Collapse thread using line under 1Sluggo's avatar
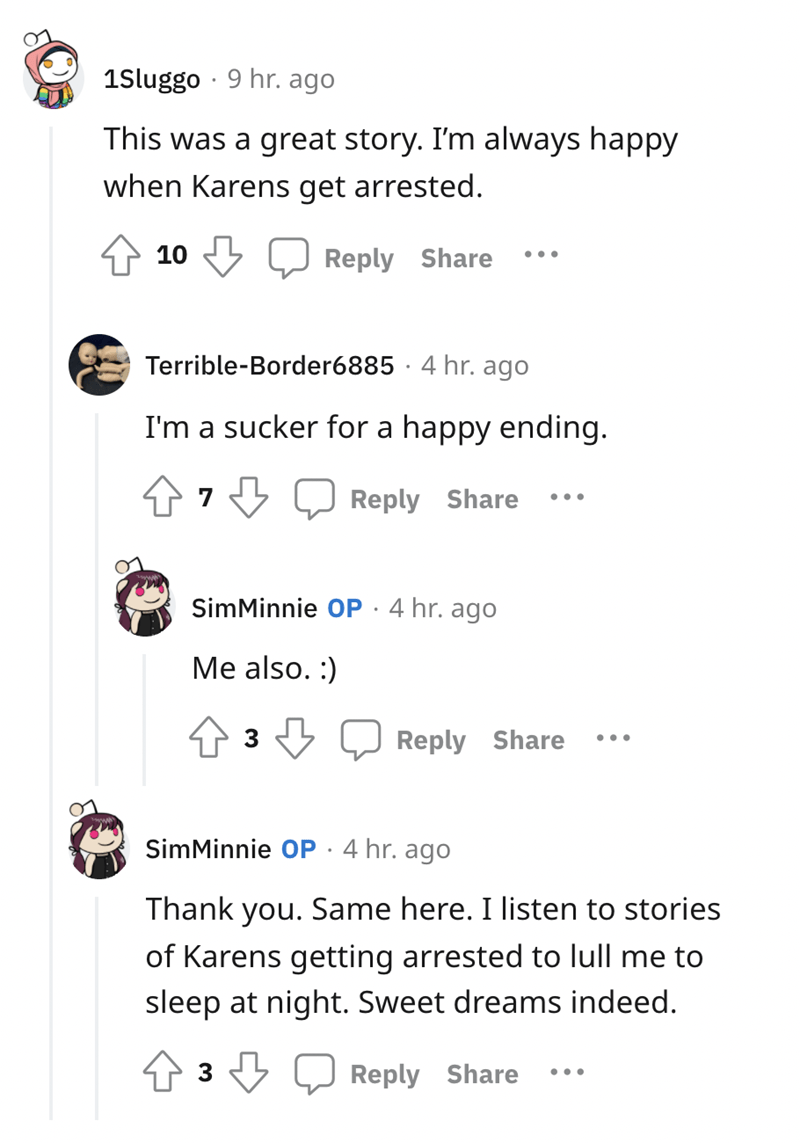Image resolution: width=800 pixels, height=1143 pixels. coord(51,600)
